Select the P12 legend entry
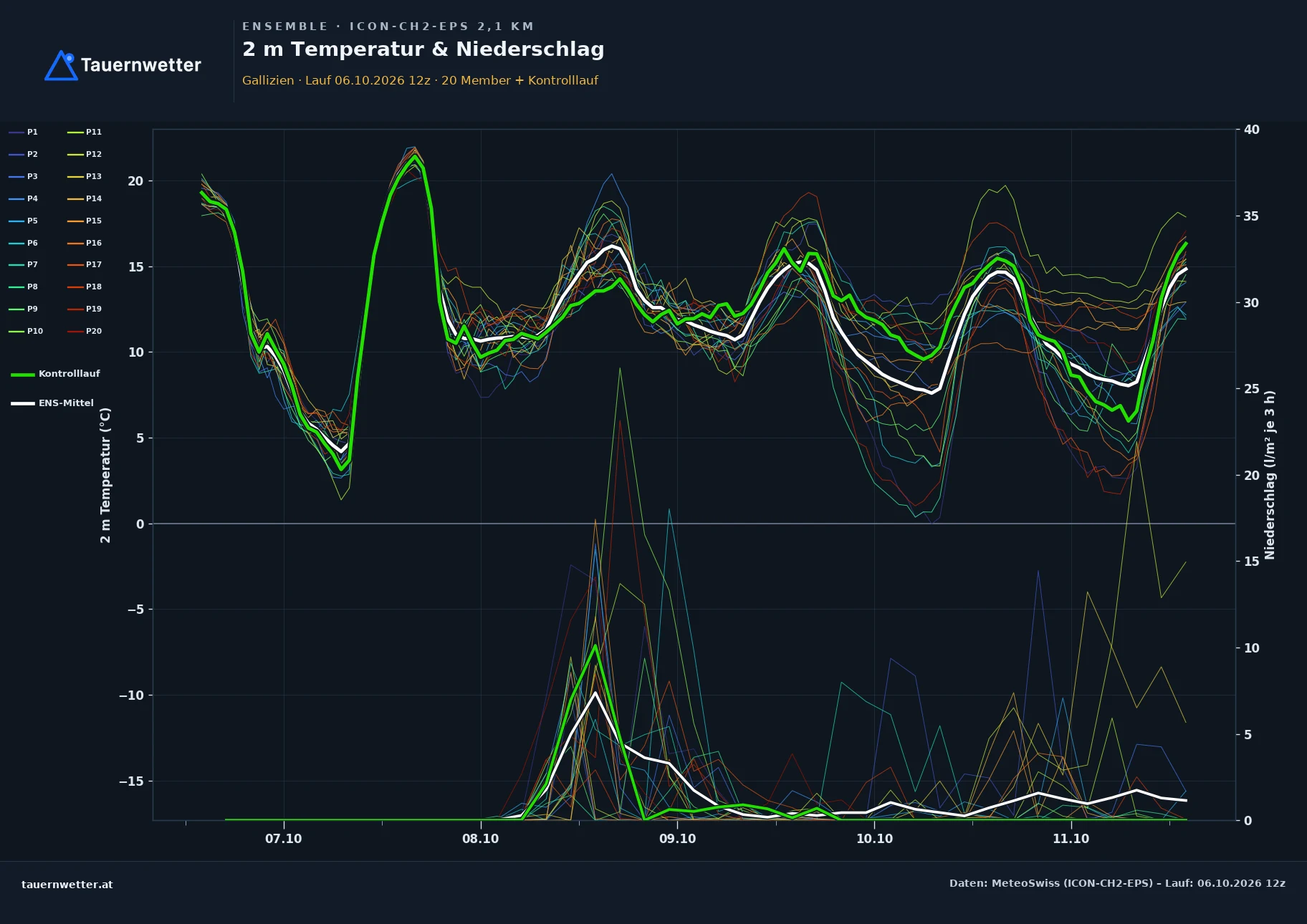The height and width of the screenshot is (924, 1307). tap(85, 154)
